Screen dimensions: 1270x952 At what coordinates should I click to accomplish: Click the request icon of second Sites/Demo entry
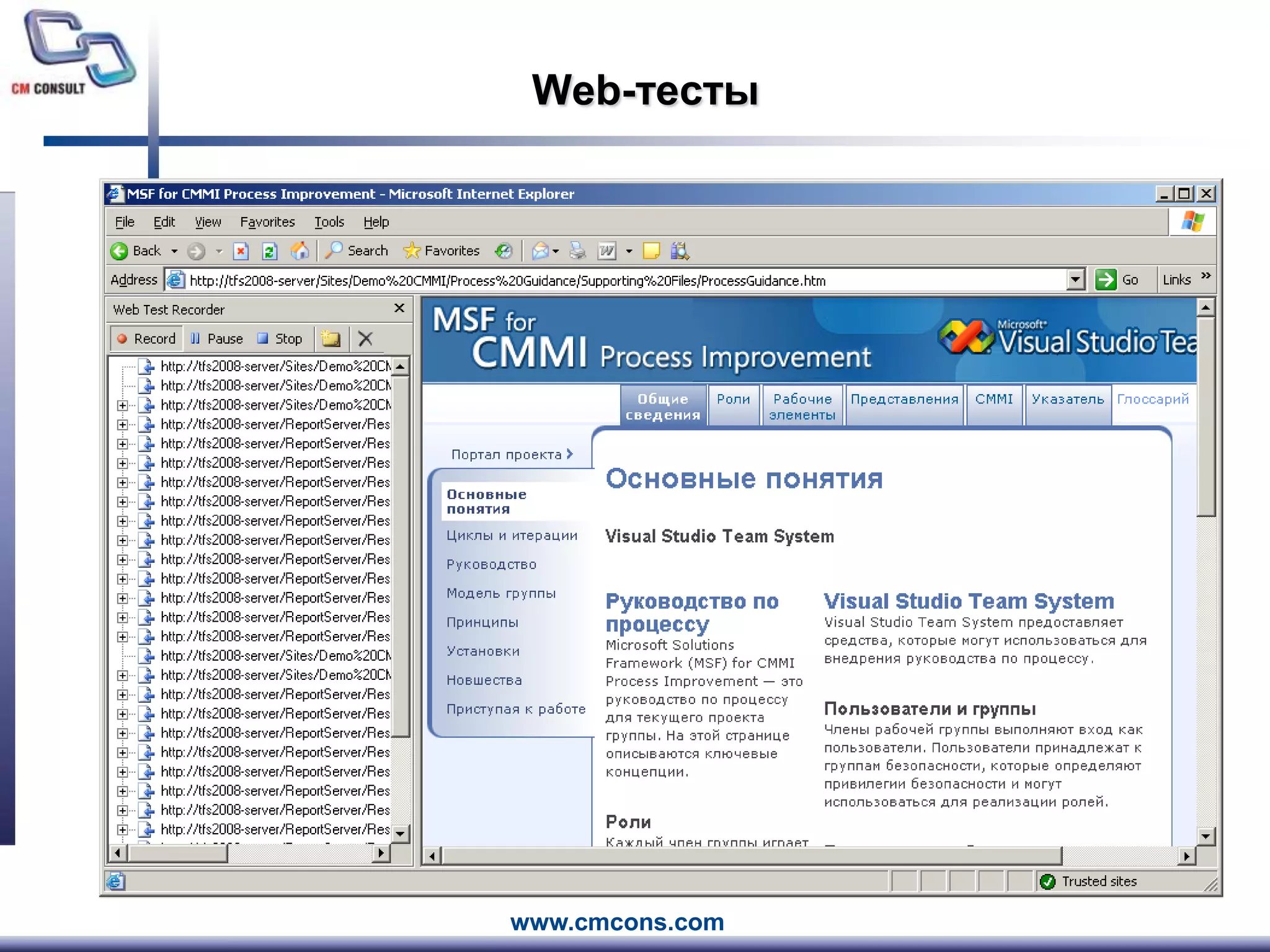tap(147, 386)
